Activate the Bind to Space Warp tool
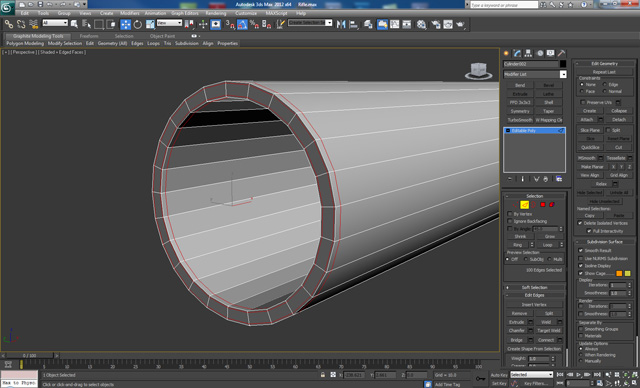The image size is (640, 388). pos(33,24)
